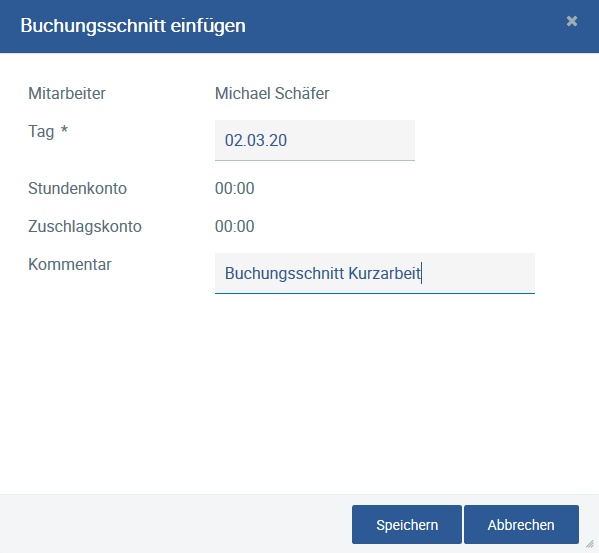The width and height of the screenshot is (599, 553).
Task: Click the Tag label
Action: click(x=41, y=132)
